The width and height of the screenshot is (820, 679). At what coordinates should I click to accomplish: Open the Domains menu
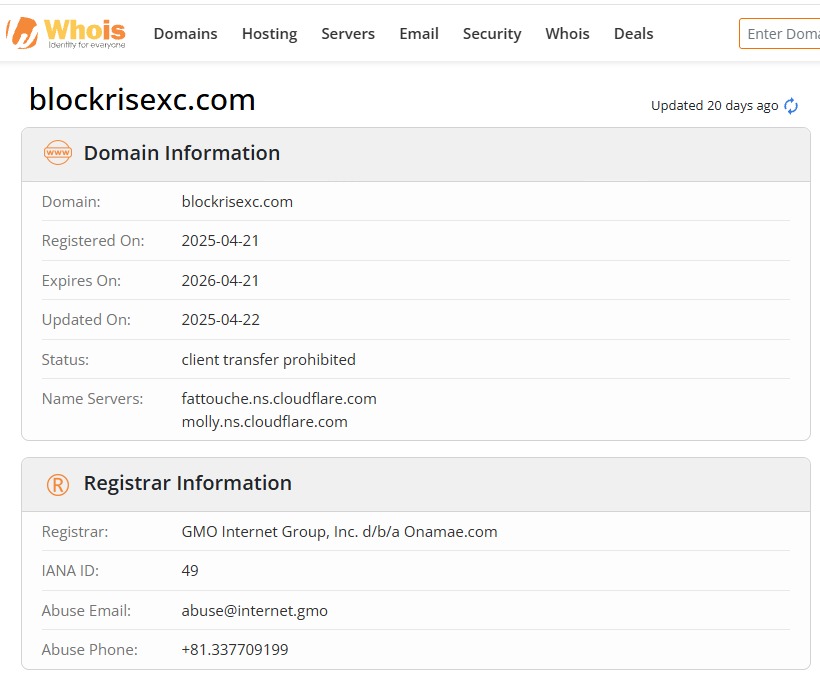coord(185,34)
